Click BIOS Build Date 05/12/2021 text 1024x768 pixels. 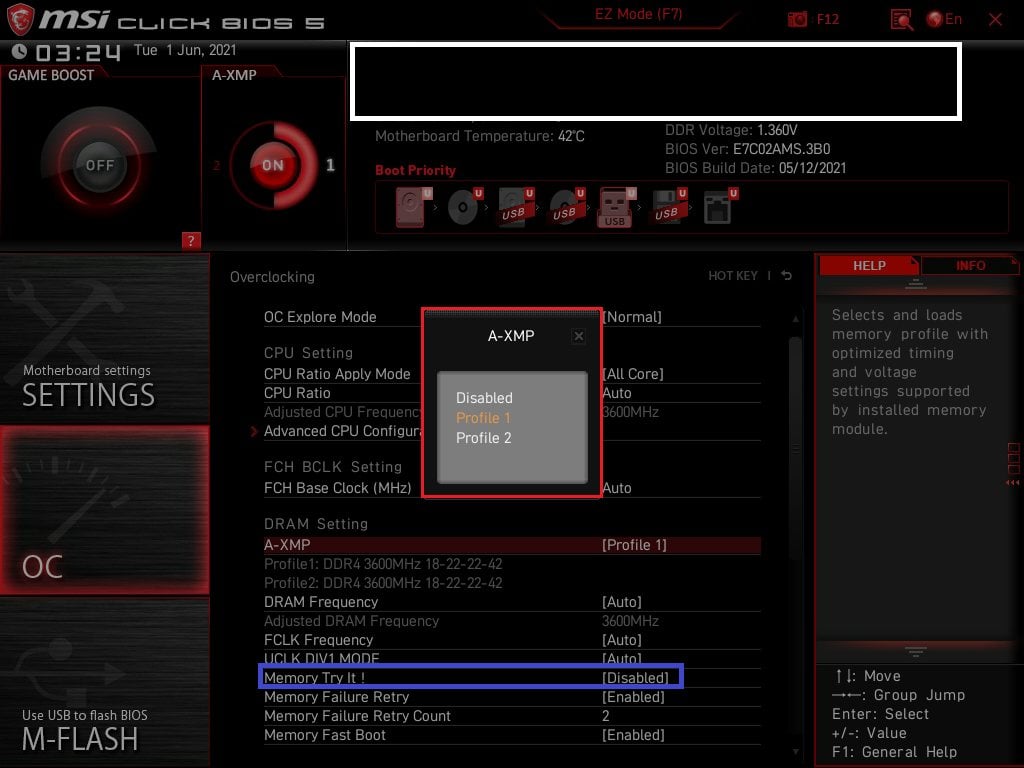pyautogui.click(x=756, y=168)
